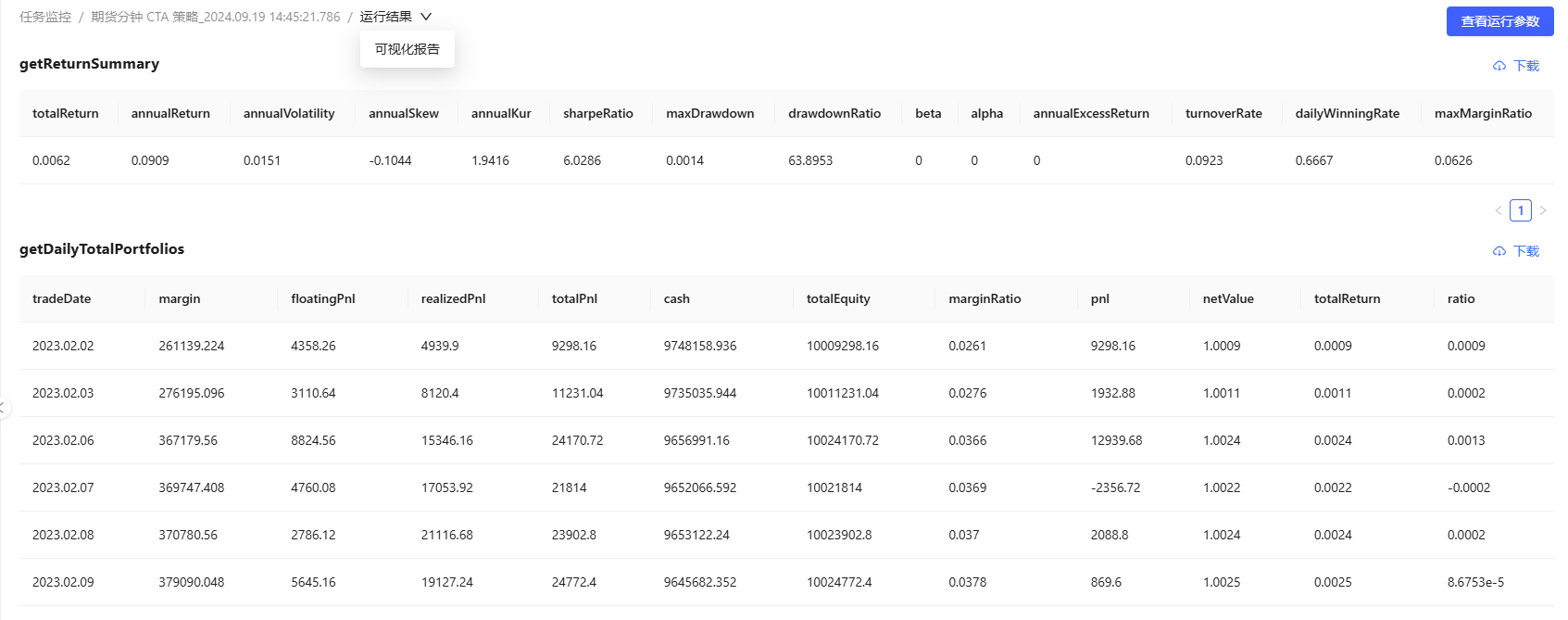Click the margin column header
The width and height of the screenshot is (1568, 620).
click(x=180, y=298)
